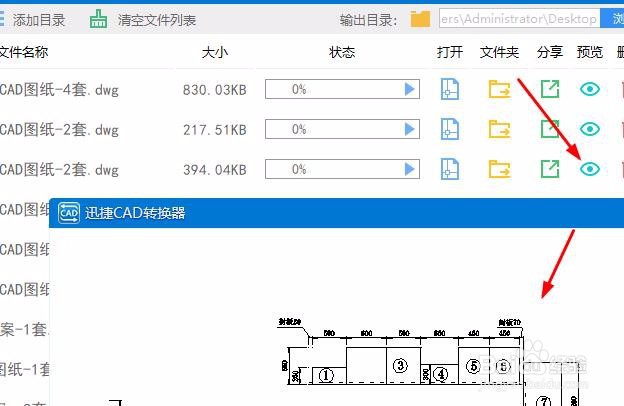This screenshot has width=624, height=406.
Task: Start conversion of the 217.51KB file
Action: 410,129
